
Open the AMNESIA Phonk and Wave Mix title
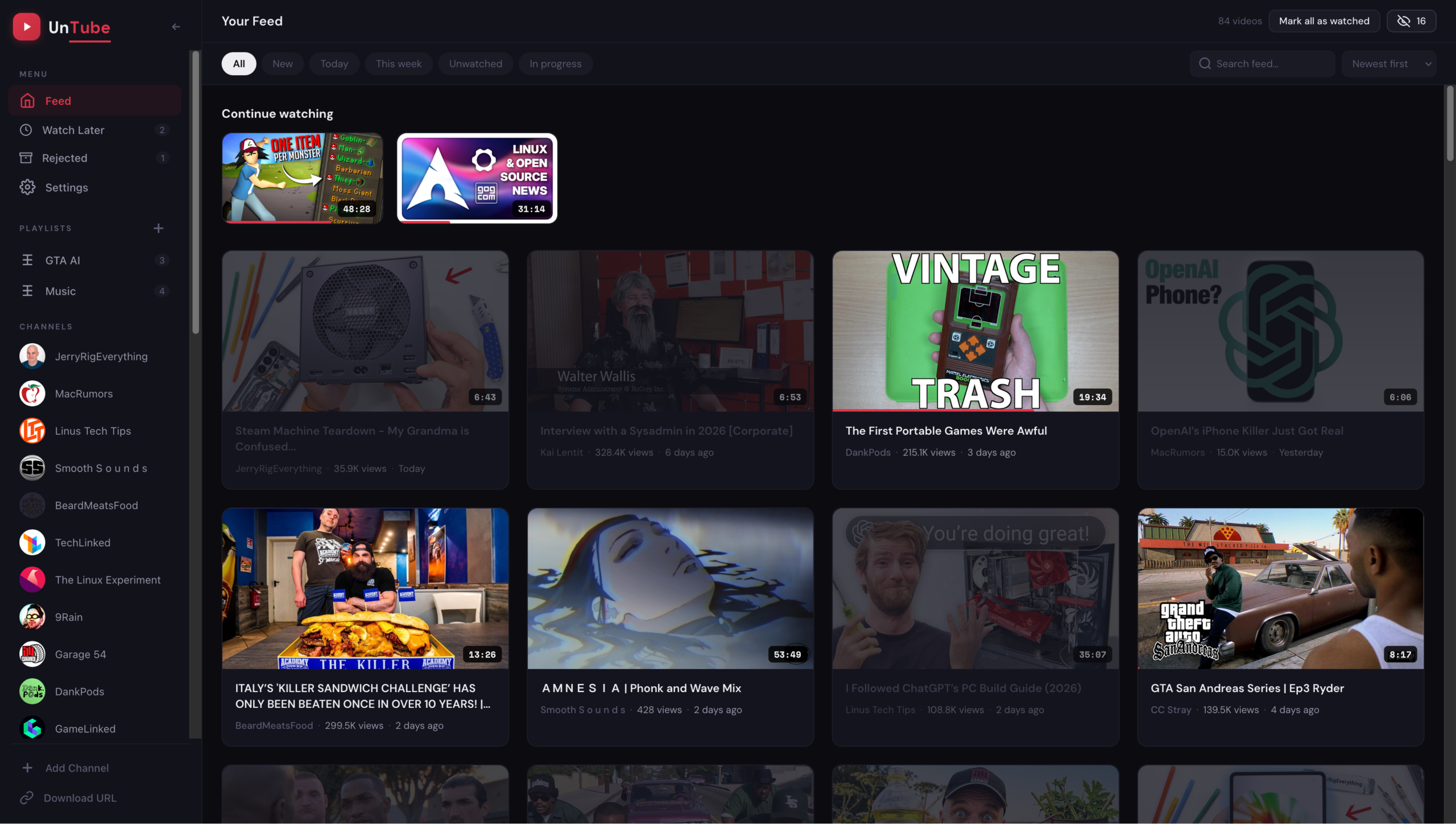point(642,688)
